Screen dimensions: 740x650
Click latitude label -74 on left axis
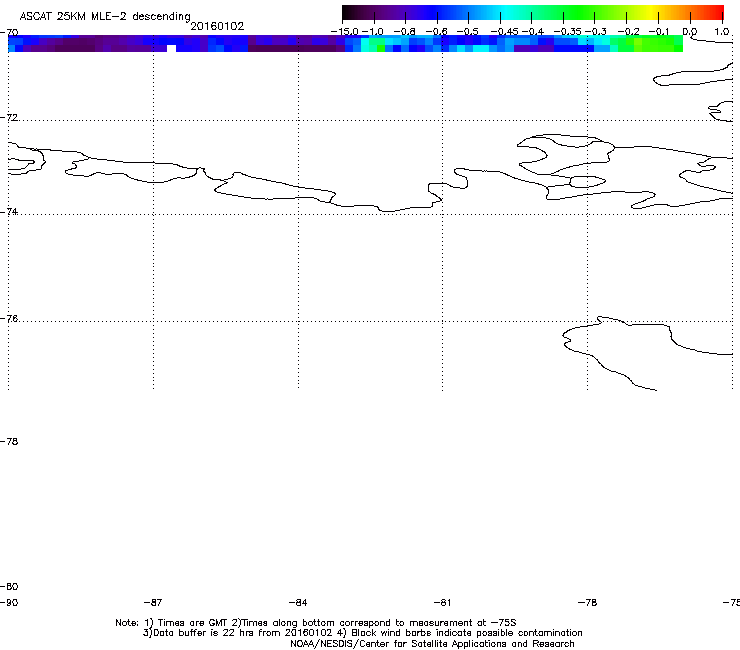(x=9, y=211)
